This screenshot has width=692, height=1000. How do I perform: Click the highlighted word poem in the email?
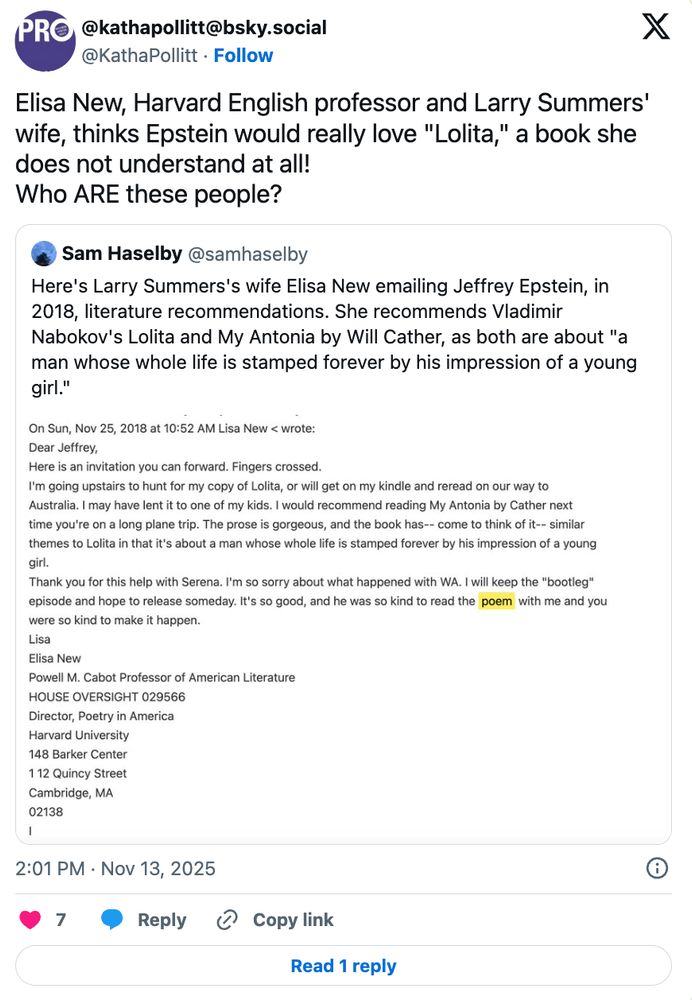[496, 601]
